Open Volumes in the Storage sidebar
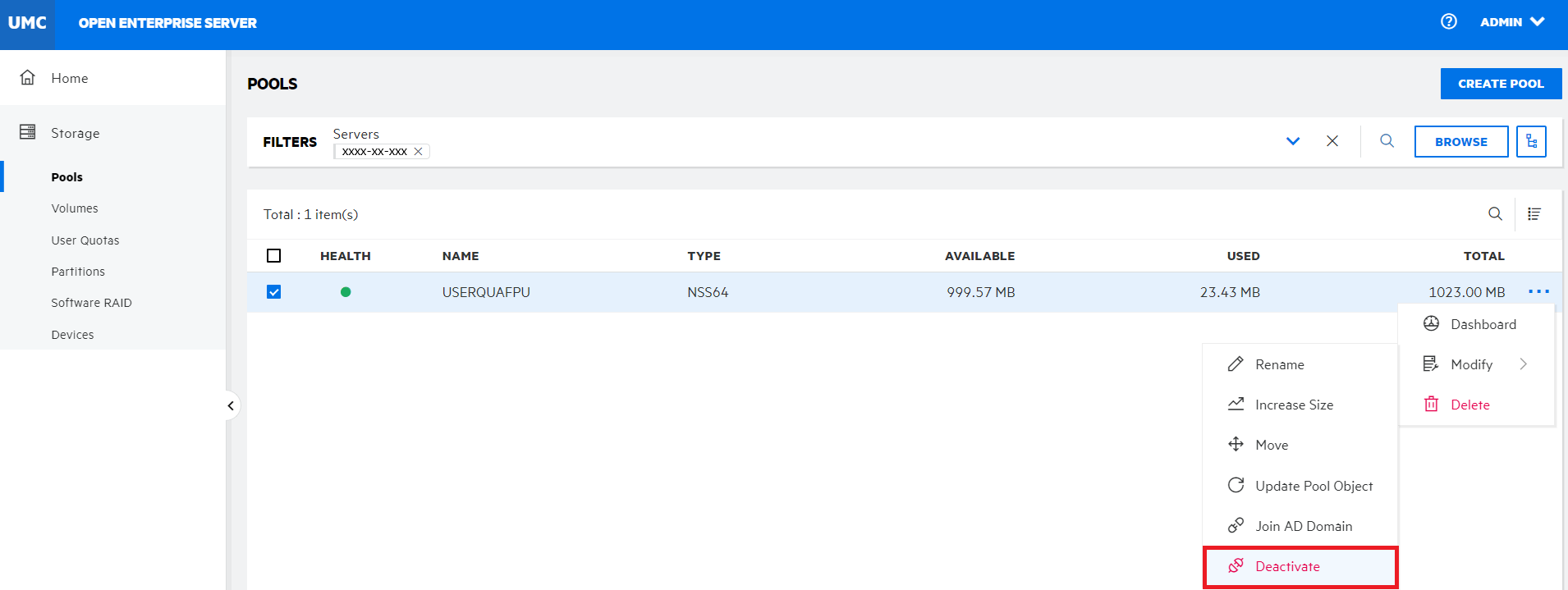This screenshot has height=590, width=1568. click(x=75, y=208)
